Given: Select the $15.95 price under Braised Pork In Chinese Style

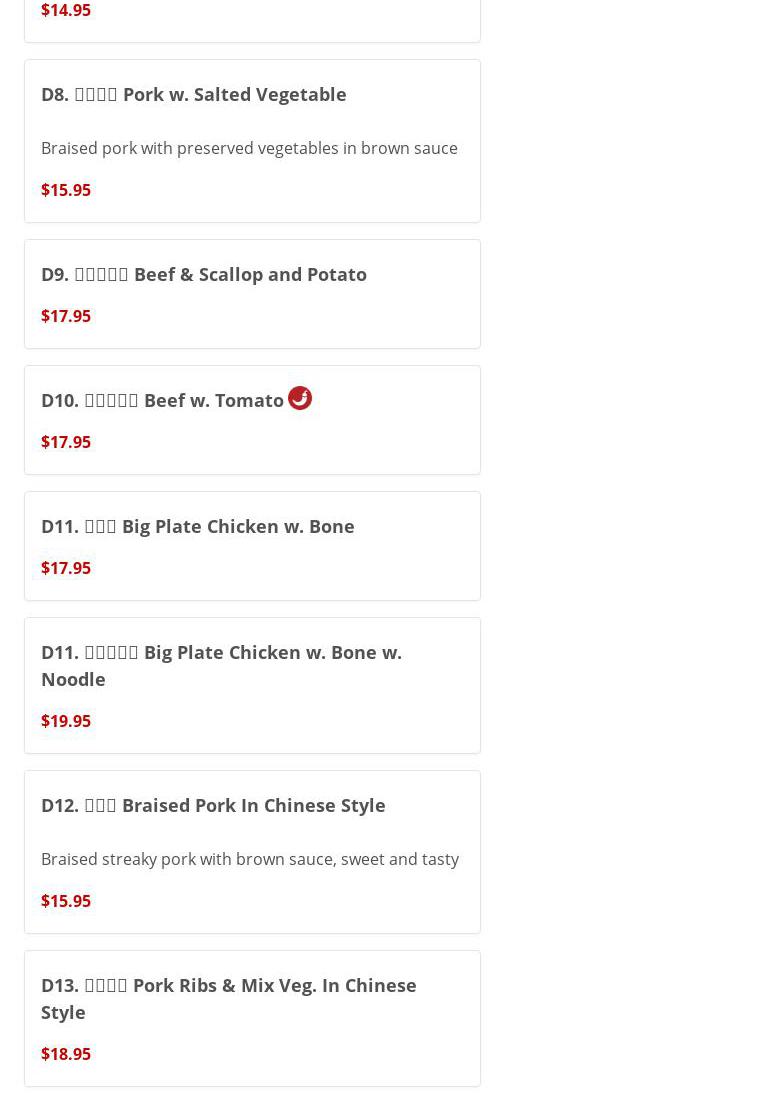Looking at the screenshot, I should click(66, 901).
